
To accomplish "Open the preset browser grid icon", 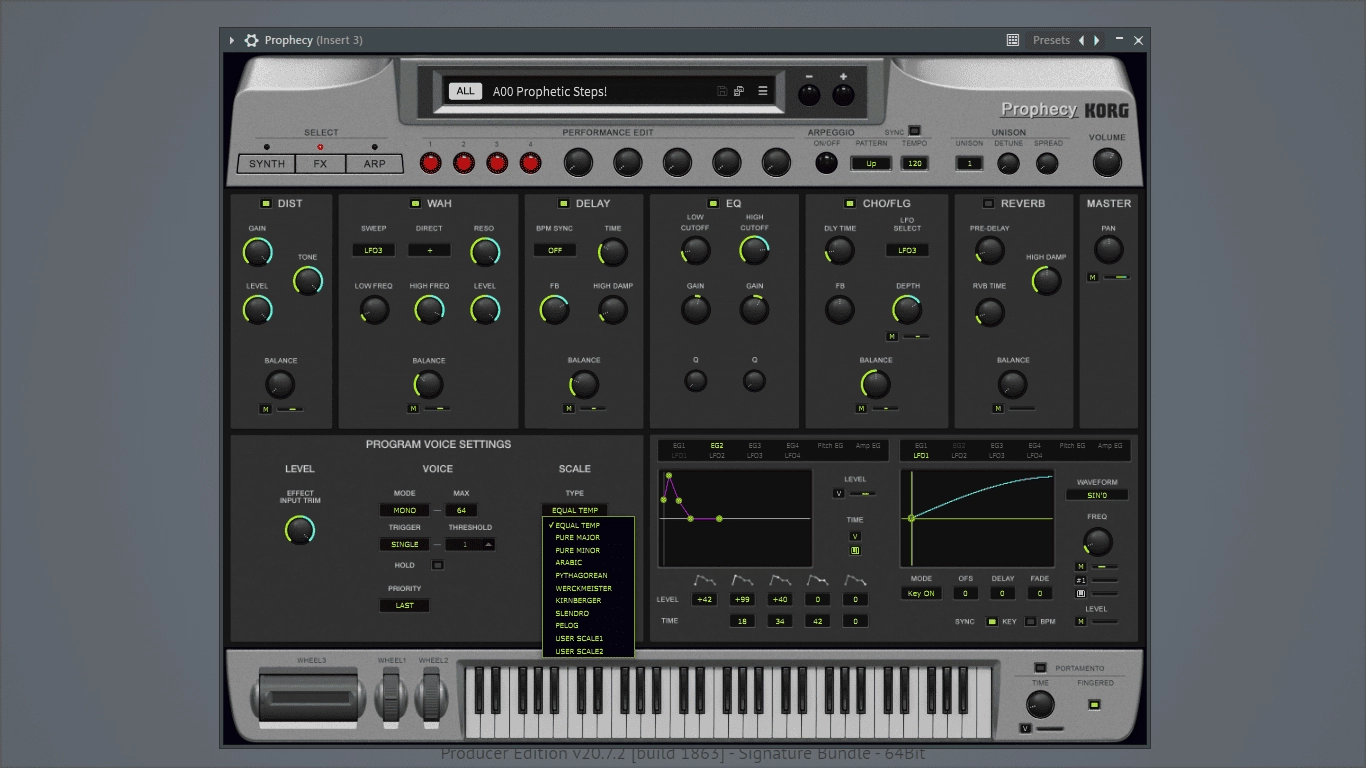I will point(1013,40).
